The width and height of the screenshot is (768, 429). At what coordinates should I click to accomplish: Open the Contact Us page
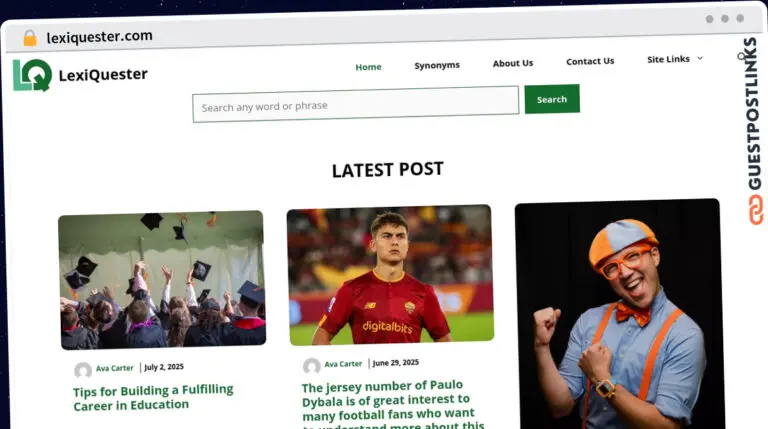[590, 61]
